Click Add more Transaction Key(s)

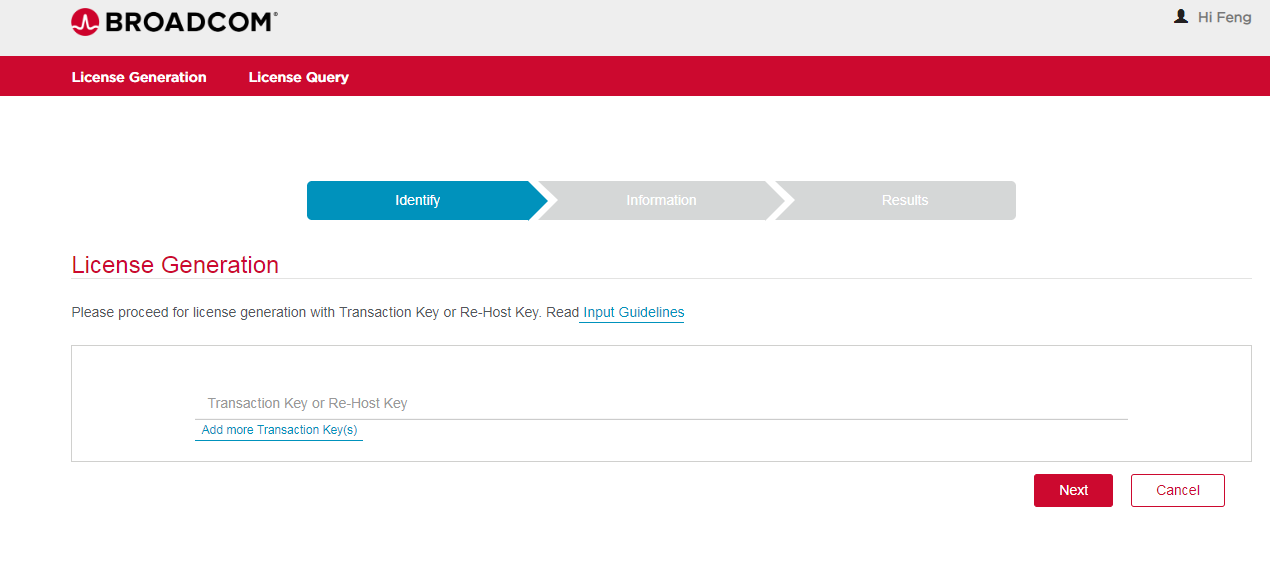[279, 430]
